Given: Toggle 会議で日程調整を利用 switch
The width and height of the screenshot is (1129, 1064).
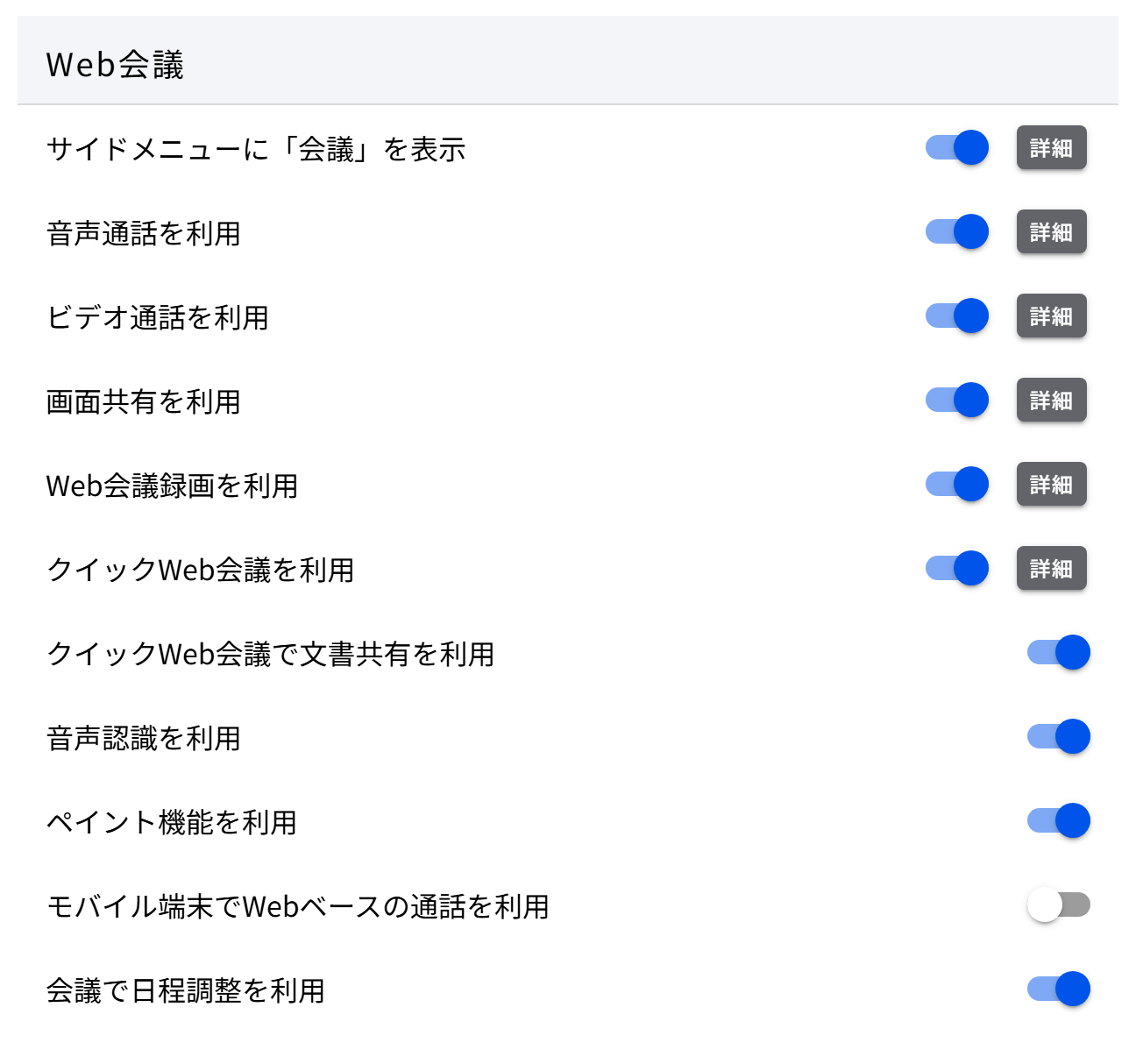Looking at the screenshot, I should pos(1058,989).
